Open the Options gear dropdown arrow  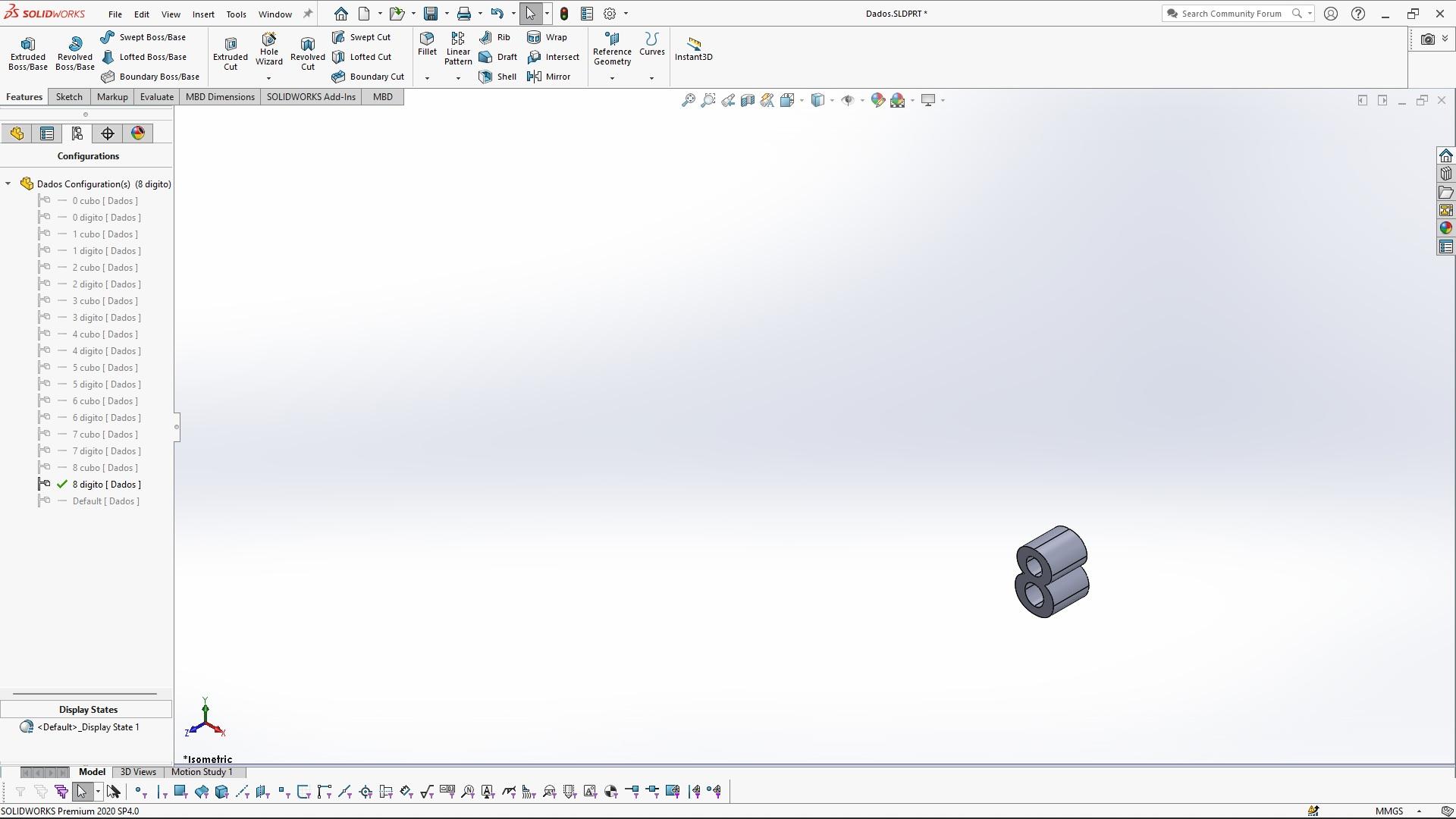[626, 14]
